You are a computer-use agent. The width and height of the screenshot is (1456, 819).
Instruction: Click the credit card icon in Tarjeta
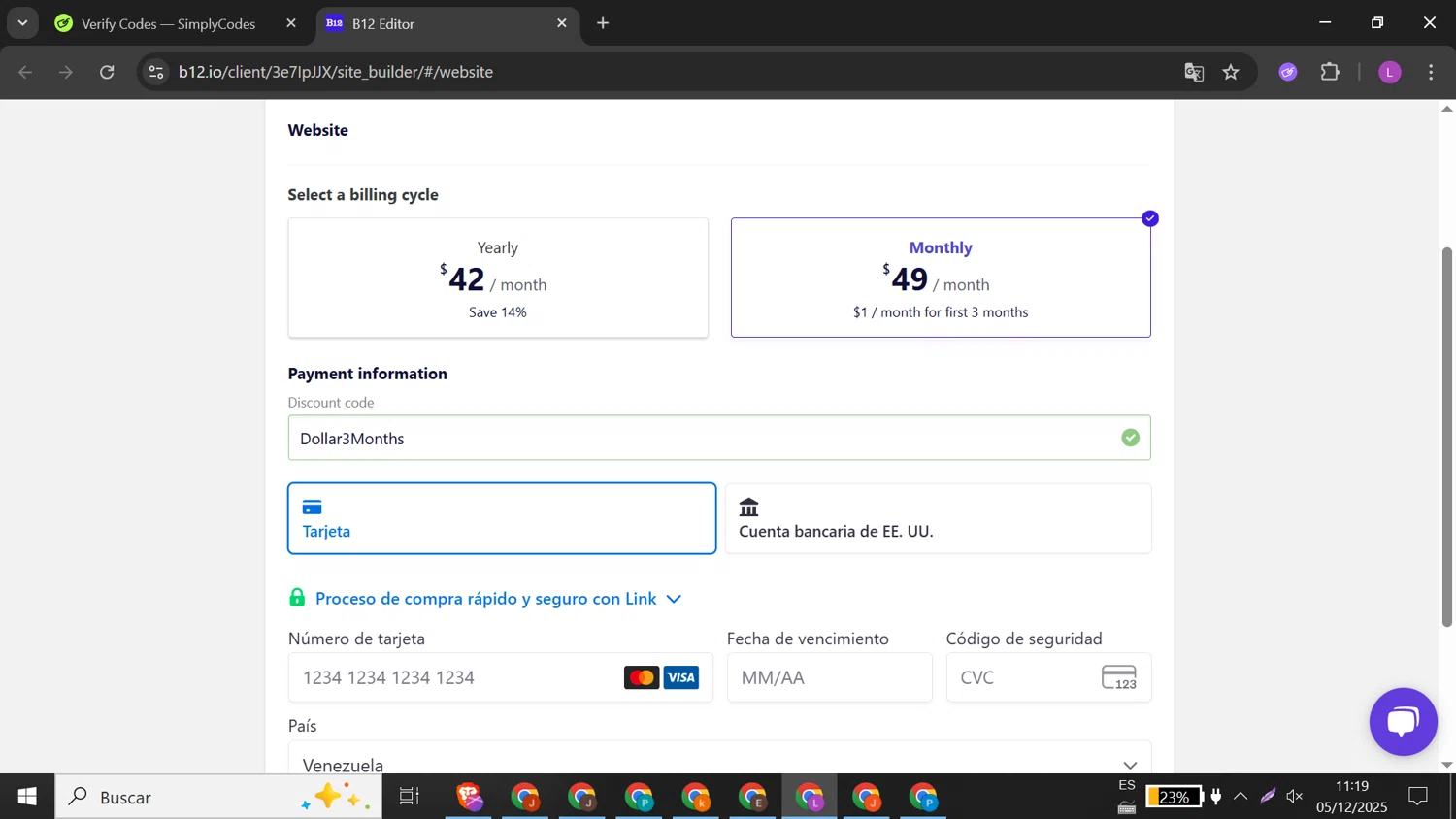[312, 508]
